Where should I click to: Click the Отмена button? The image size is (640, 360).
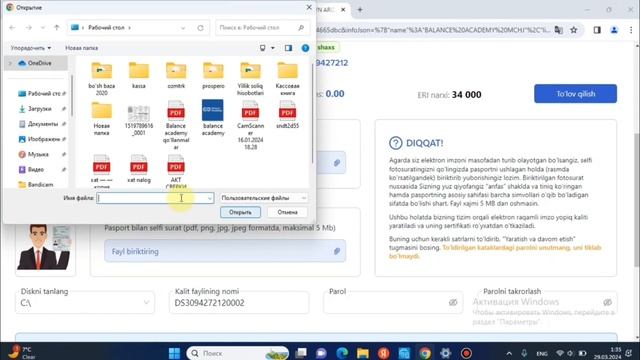tap(287, 212)
